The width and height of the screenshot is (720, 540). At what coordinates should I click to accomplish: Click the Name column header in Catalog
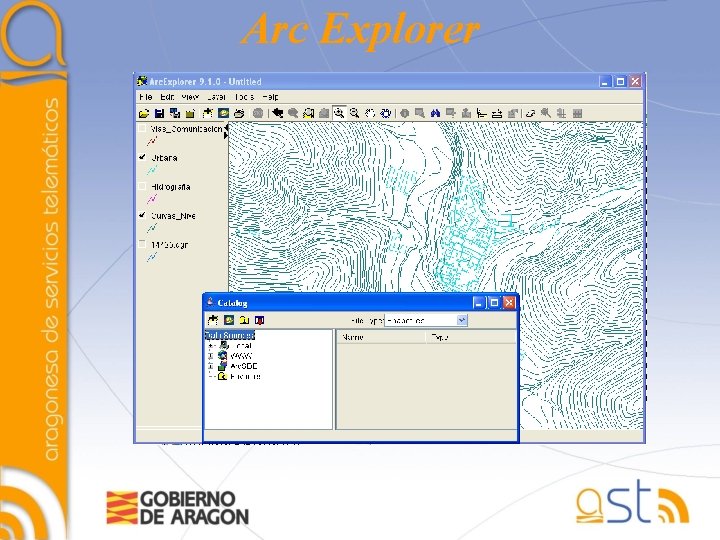[381, 337]
